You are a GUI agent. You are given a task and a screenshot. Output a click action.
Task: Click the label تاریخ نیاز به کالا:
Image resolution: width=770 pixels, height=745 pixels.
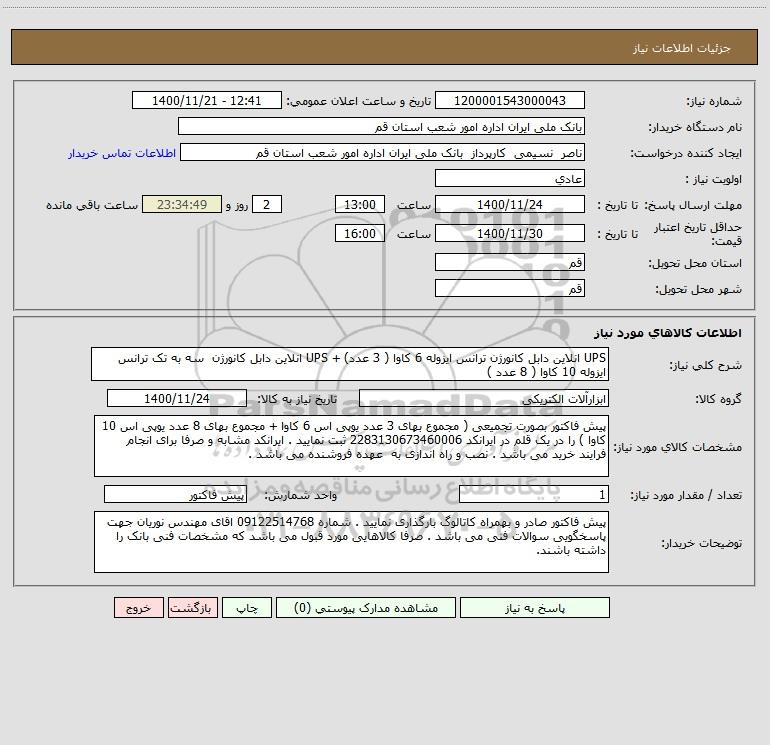(298, 399)
